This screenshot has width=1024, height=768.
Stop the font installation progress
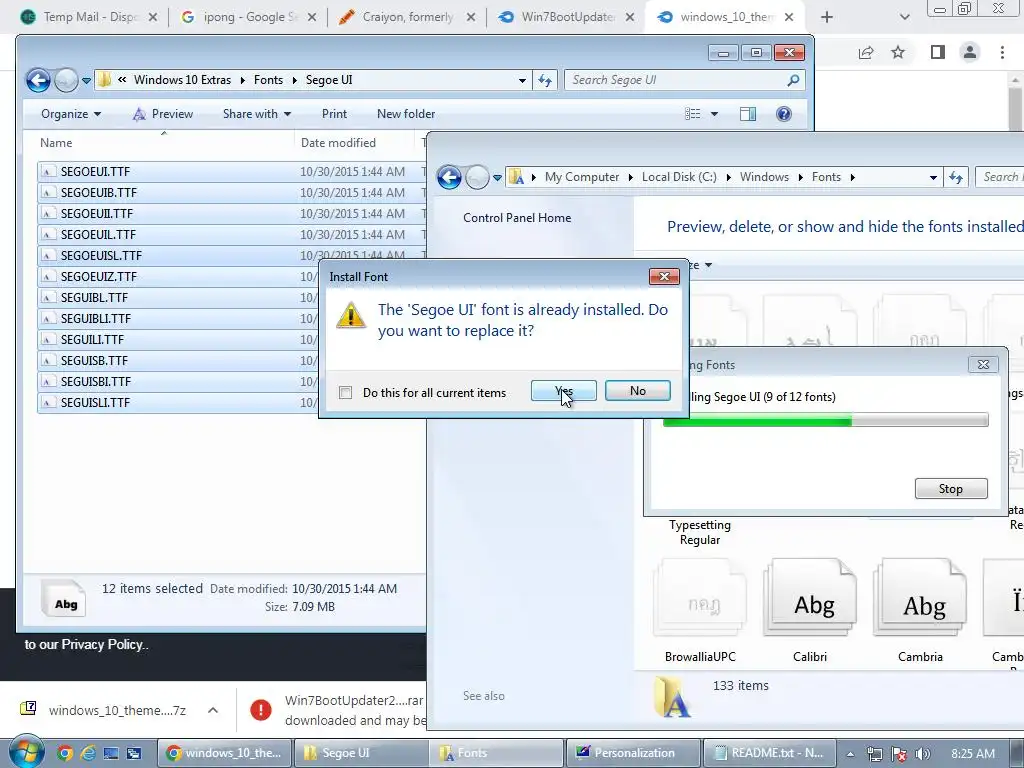click(x=951, y=488)
